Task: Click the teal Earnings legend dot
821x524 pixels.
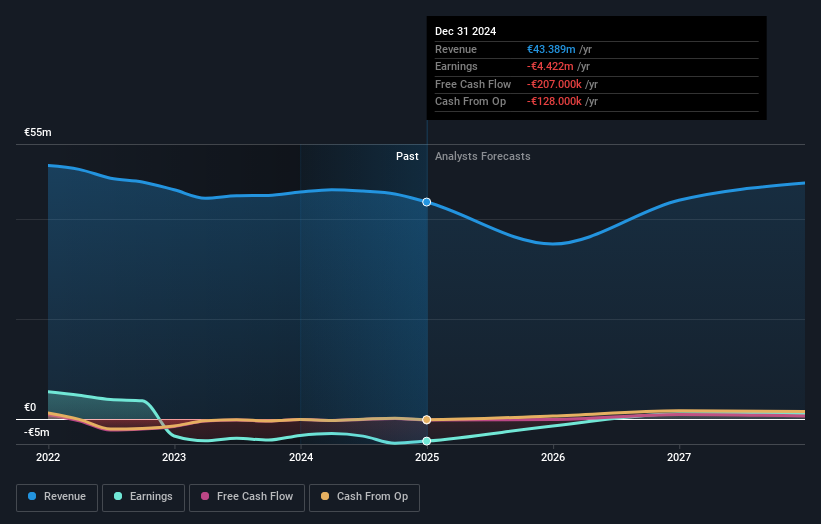Action: (118, 496)
